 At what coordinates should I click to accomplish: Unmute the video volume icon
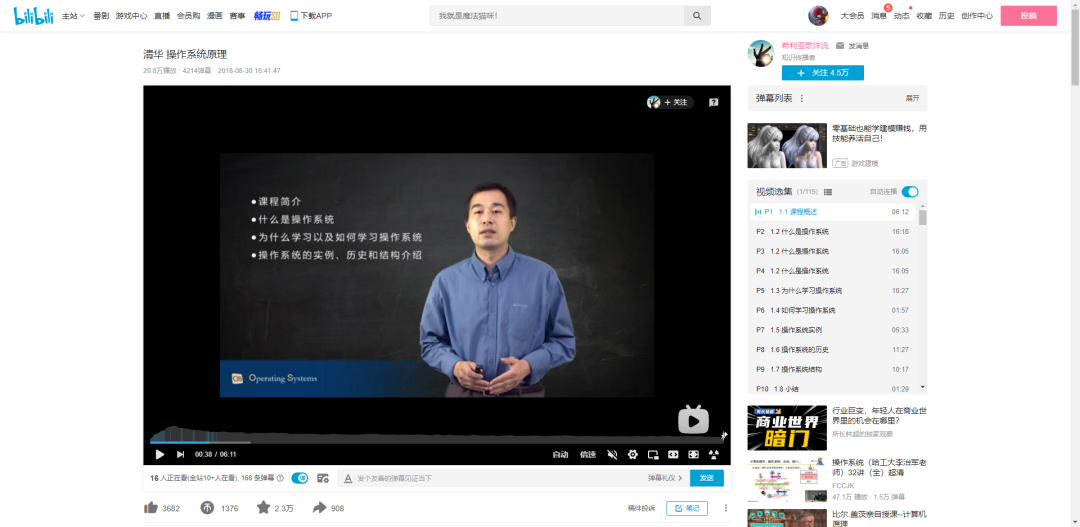point(612,455)
